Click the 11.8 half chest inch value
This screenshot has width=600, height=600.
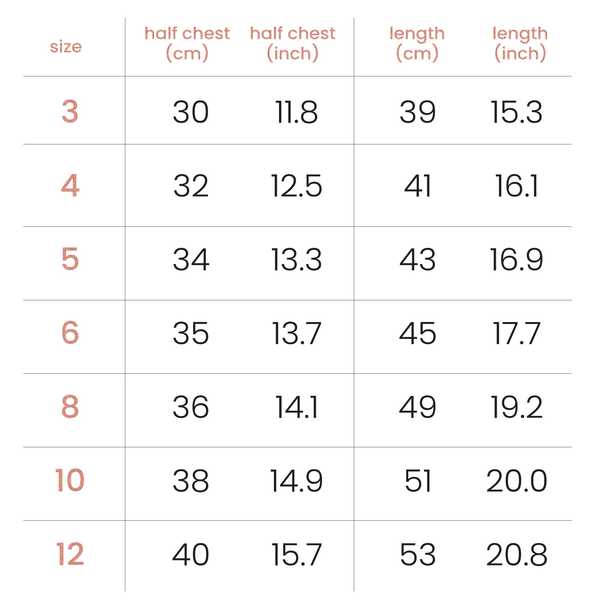click(x=297, y=112)
